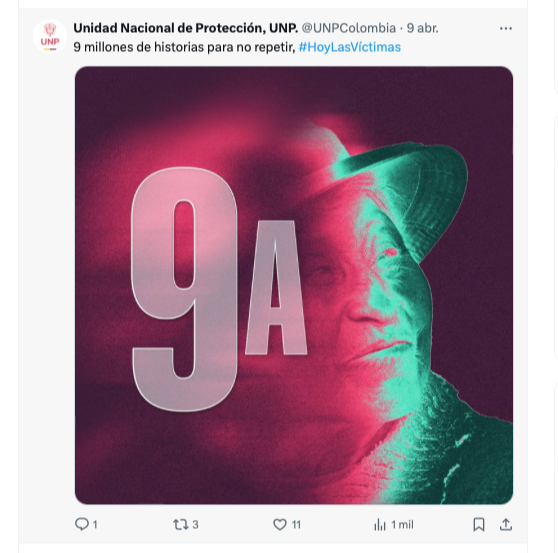
Task: Open the 9 abr. post timestamp
Action: 422,28
